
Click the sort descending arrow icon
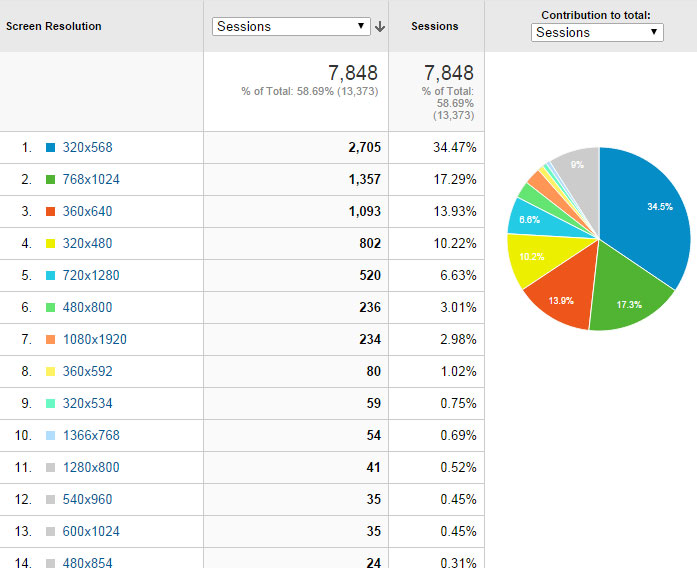click(380, 27)
